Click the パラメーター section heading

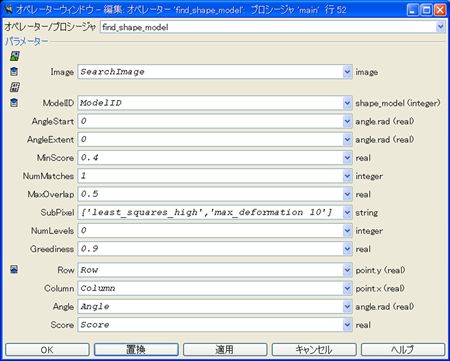tap(26, 42)
